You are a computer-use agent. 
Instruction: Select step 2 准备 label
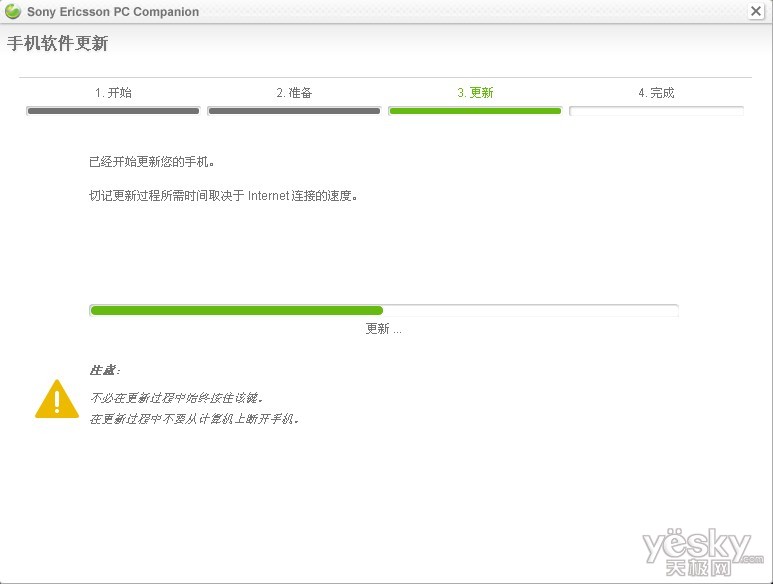click(294, 93)
